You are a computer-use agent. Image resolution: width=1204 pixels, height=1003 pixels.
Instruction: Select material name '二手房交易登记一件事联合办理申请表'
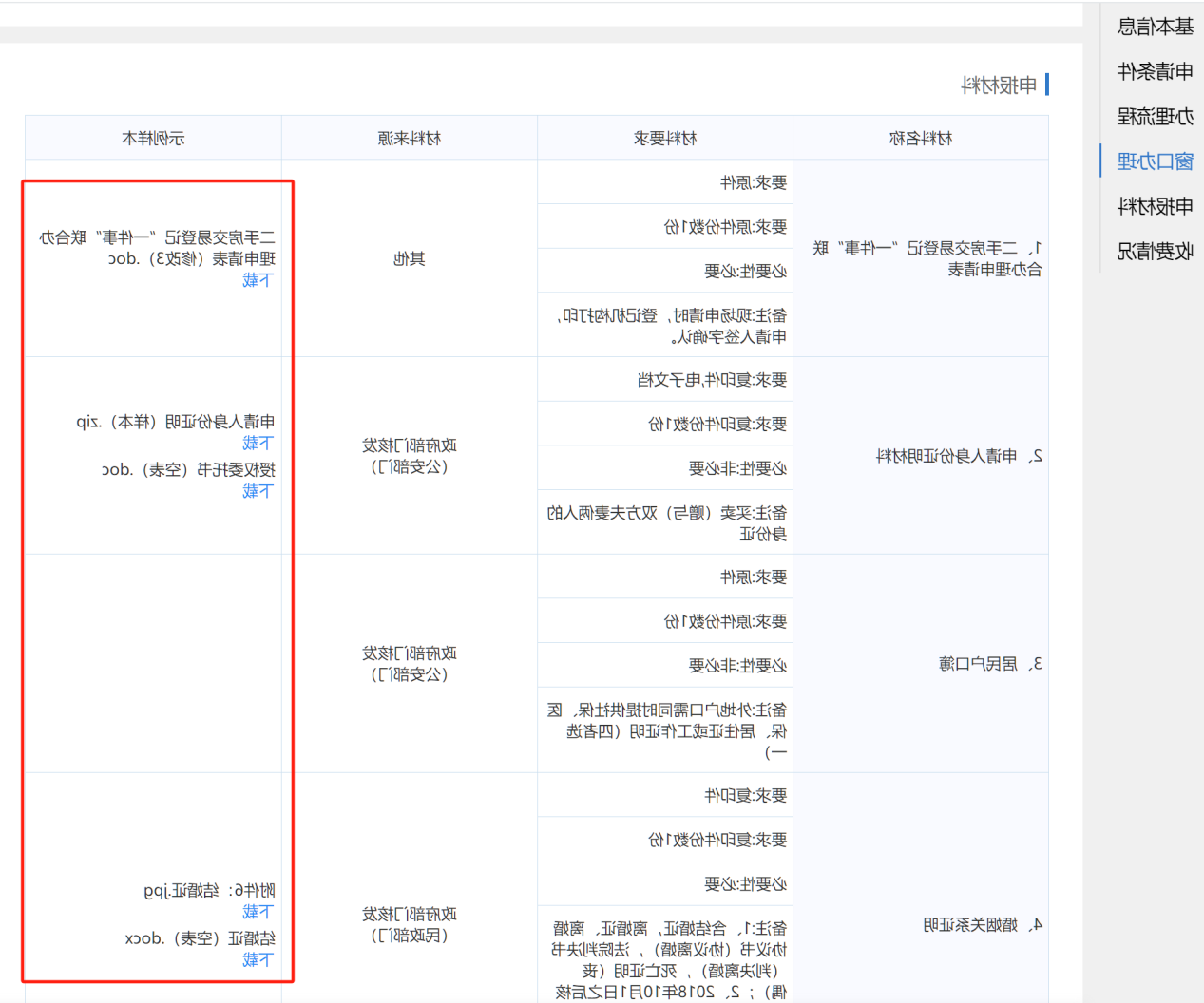point(927,258)
